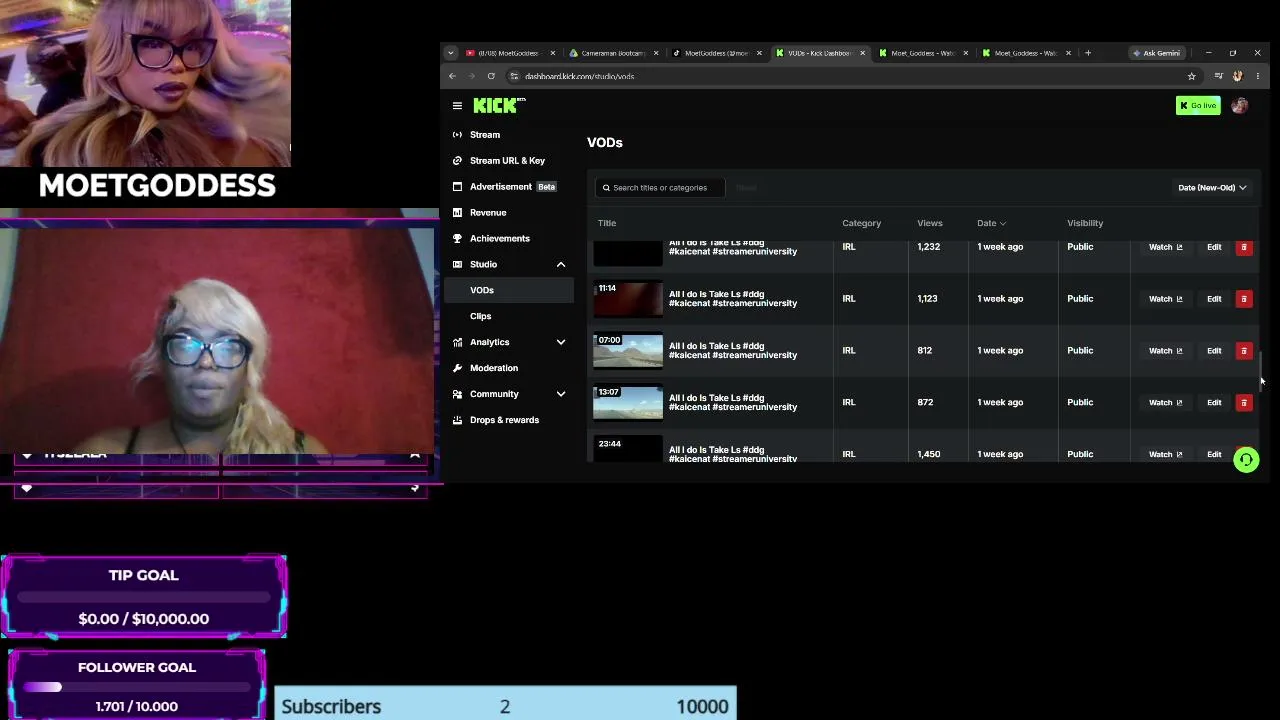Open the 13:07 VOD thumbnail
The width and height of the screenshot is (1280, 720).
pyautogui.click(x=628, y=402)
